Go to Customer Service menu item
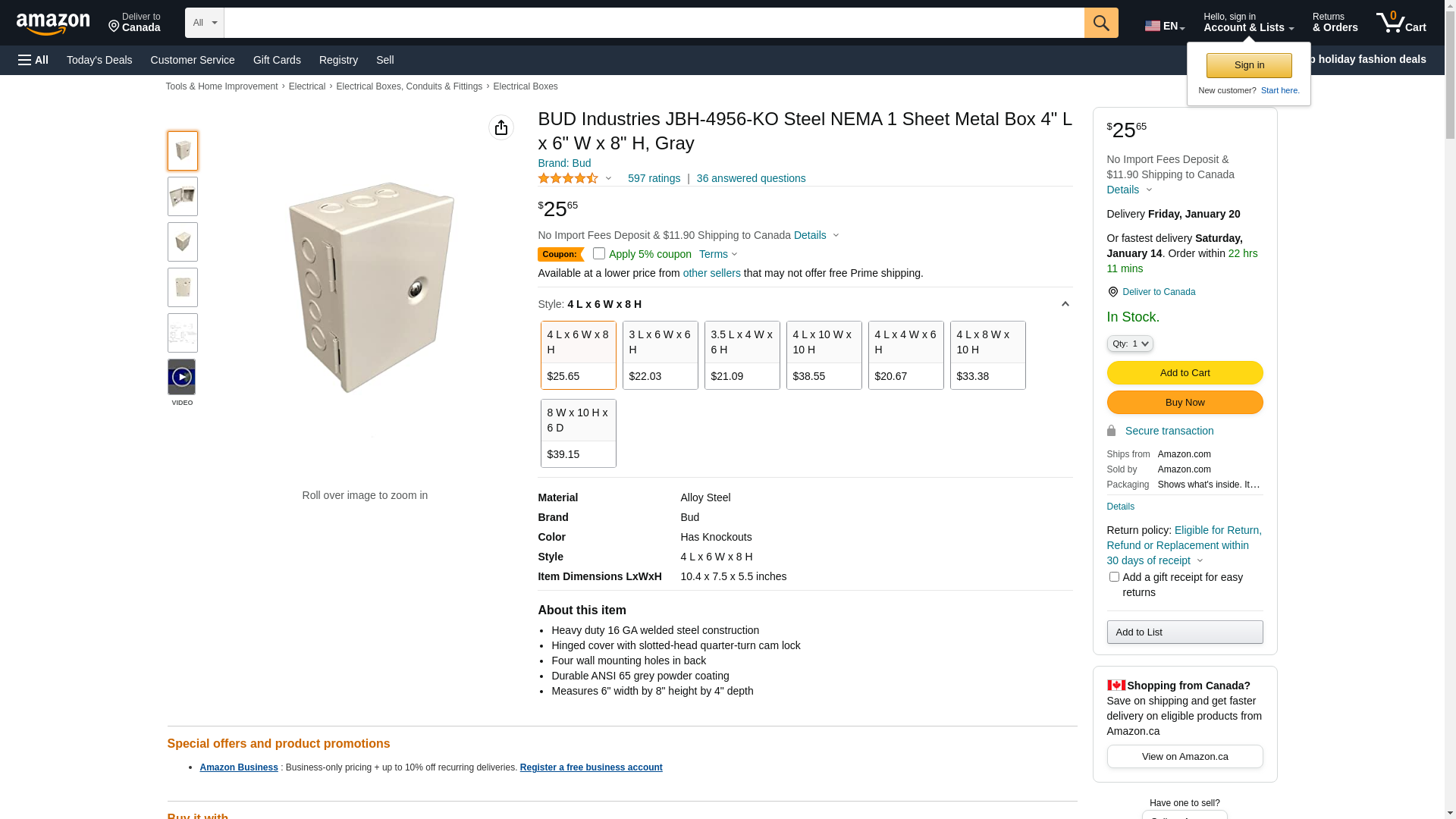The width and height of the screenshot is (1456, 819). [193, 60]
